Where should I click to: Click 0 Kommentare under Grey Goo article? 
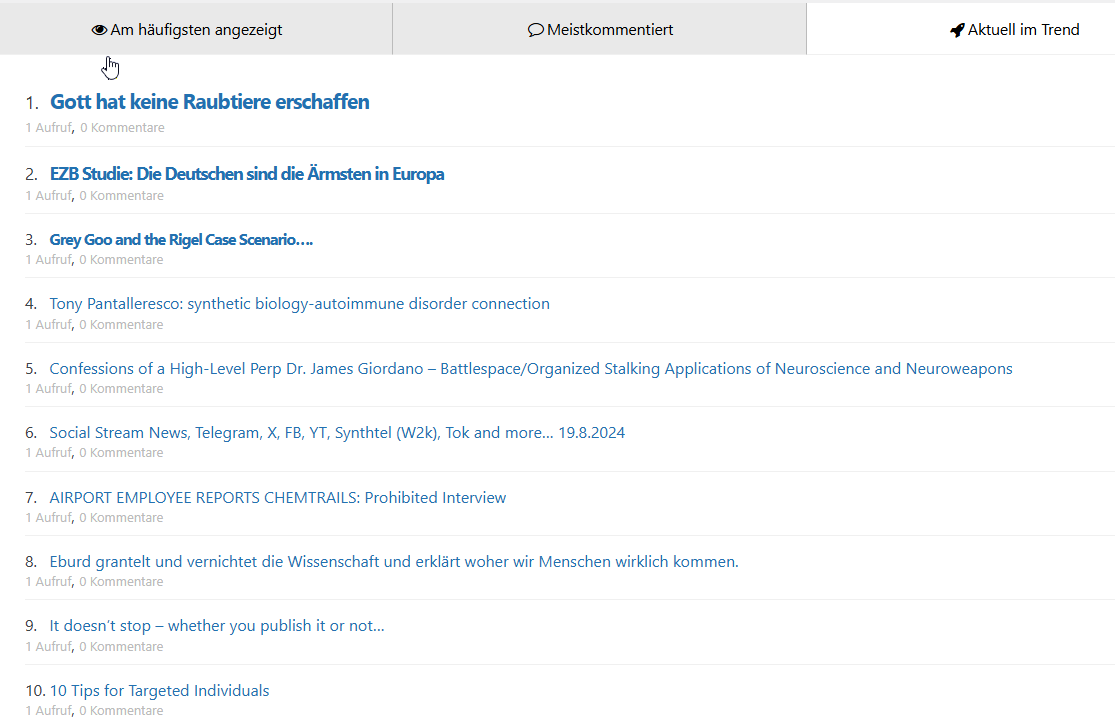122,260
